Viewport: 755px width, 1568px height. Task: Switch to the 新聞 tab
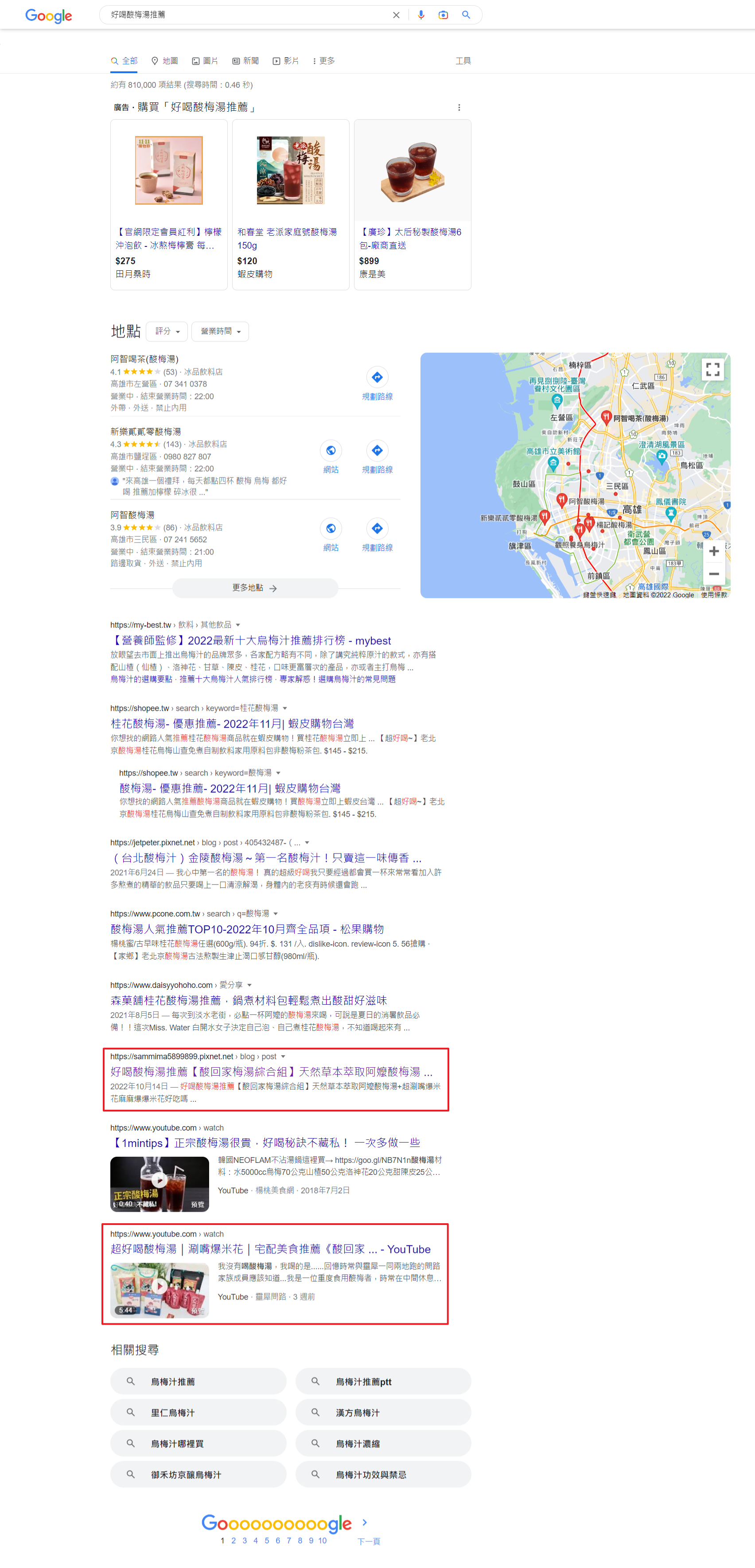246,61
